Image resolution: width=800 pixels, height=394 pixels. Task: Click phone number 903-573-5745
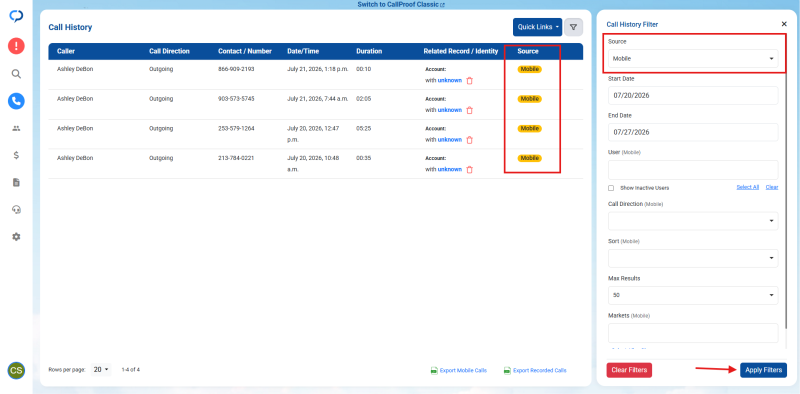(x=236, y=98)
